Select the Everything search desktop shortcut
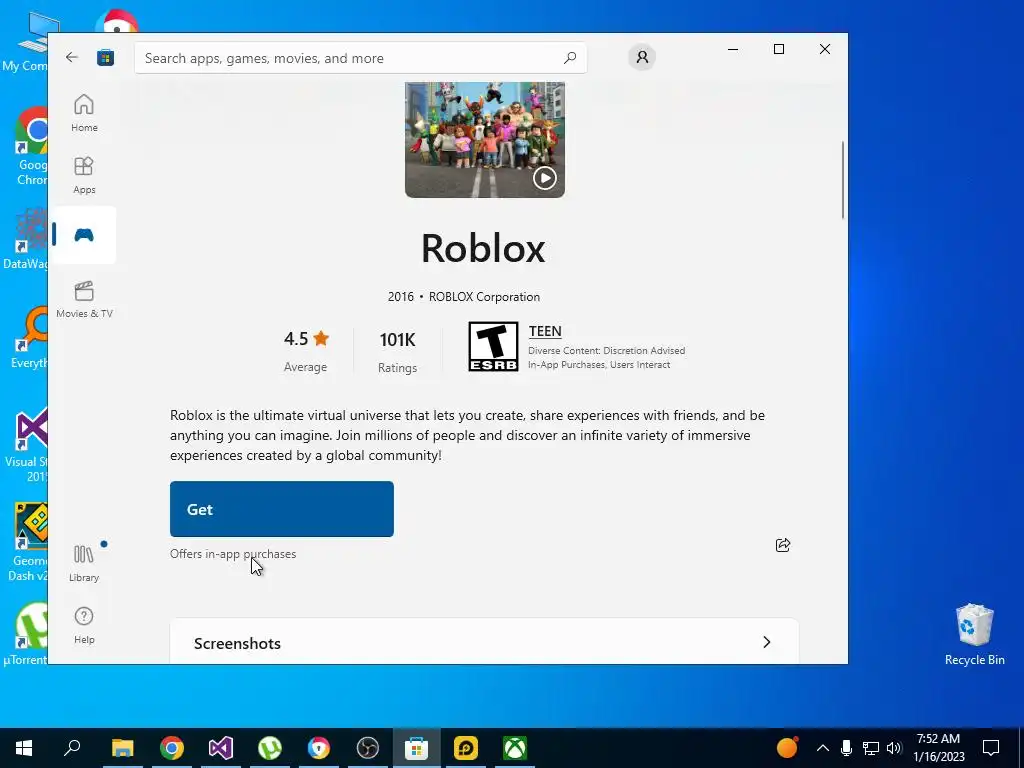The height and width of the screenshot is (768, 1024). [29, 338]
